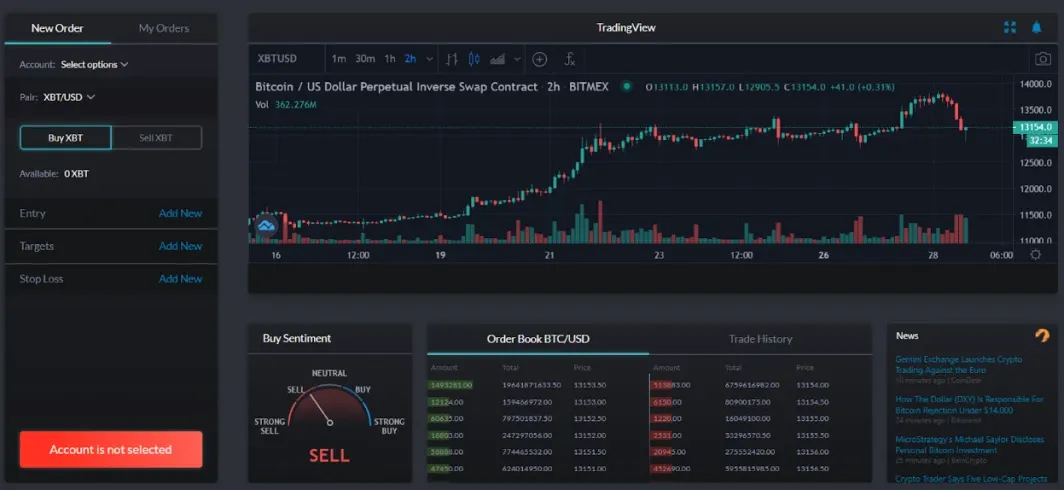Click the blue cloud logo on the chart

pos(266,224)
